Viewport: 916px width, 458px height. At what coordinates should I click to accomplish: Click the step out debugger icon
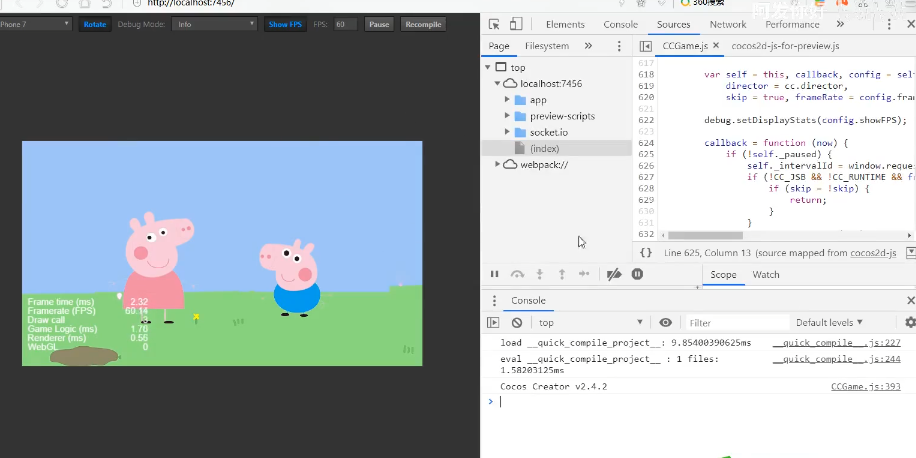click(562, 274)
